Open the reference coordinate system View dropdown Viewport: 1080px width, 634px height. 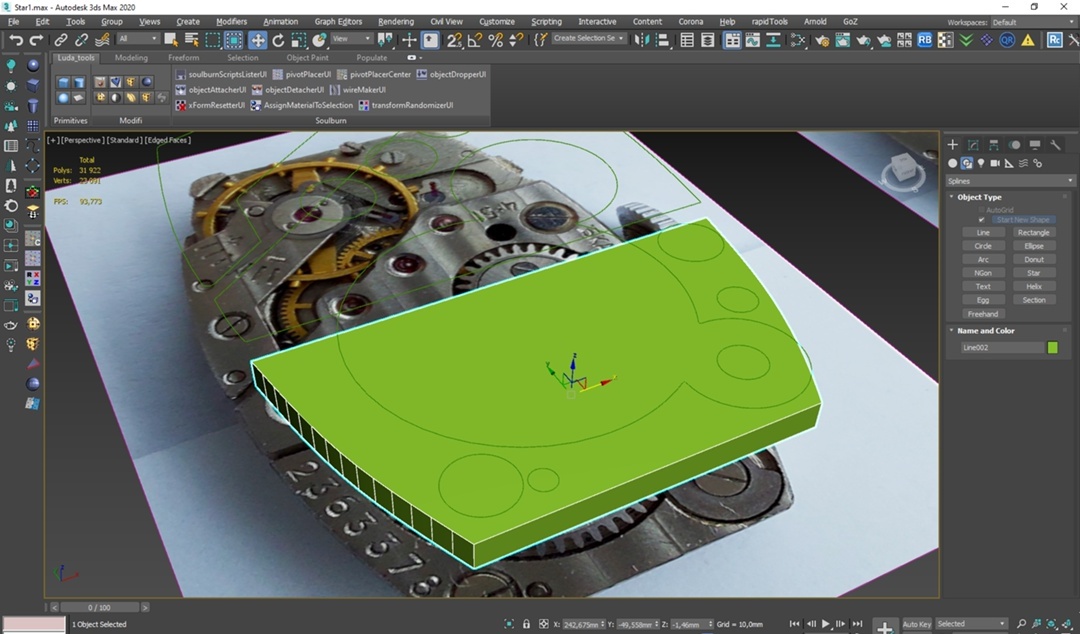(351, 39)
